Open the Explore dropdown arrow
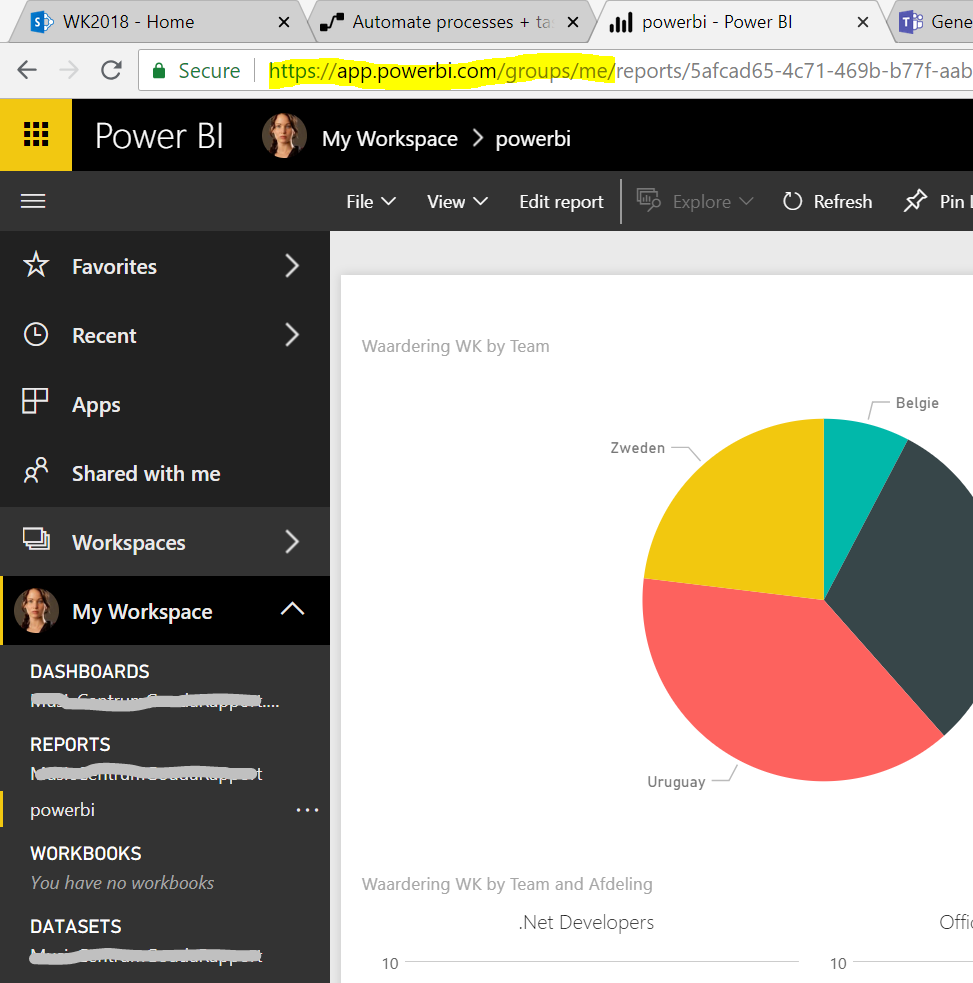This screenshot has width=973, height=983. click(x=746, y=201)
